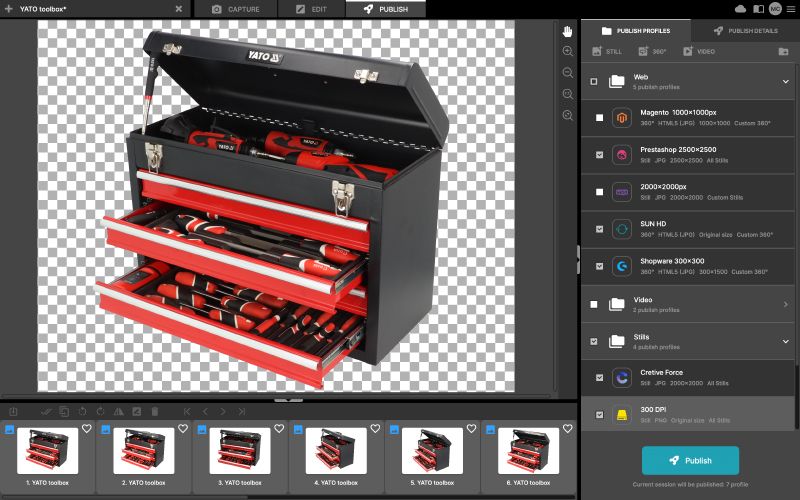
Task: Add a new Still publish profile
Action: point(607,51)
